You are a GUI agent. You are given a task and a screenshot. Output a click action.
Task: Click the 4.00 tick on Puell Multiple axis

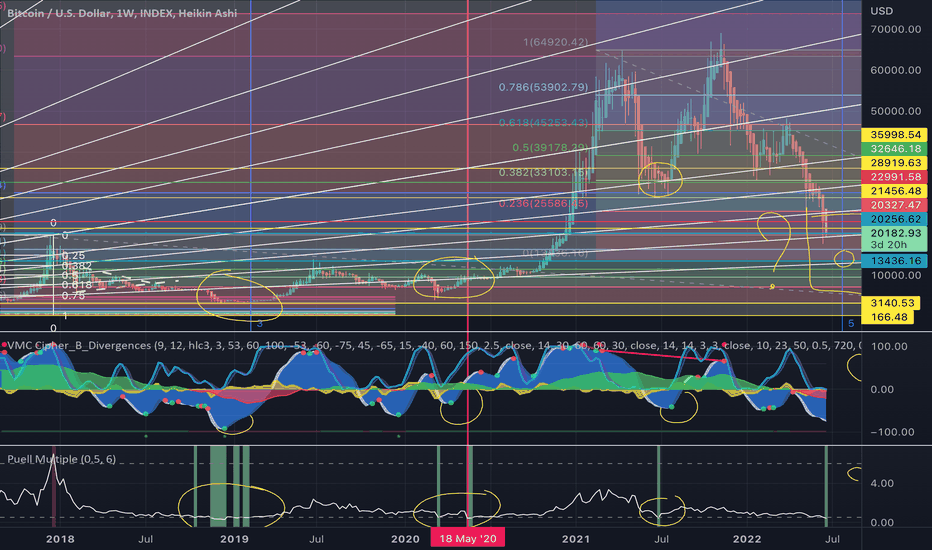pyautogui.click(x=882, y=483)
